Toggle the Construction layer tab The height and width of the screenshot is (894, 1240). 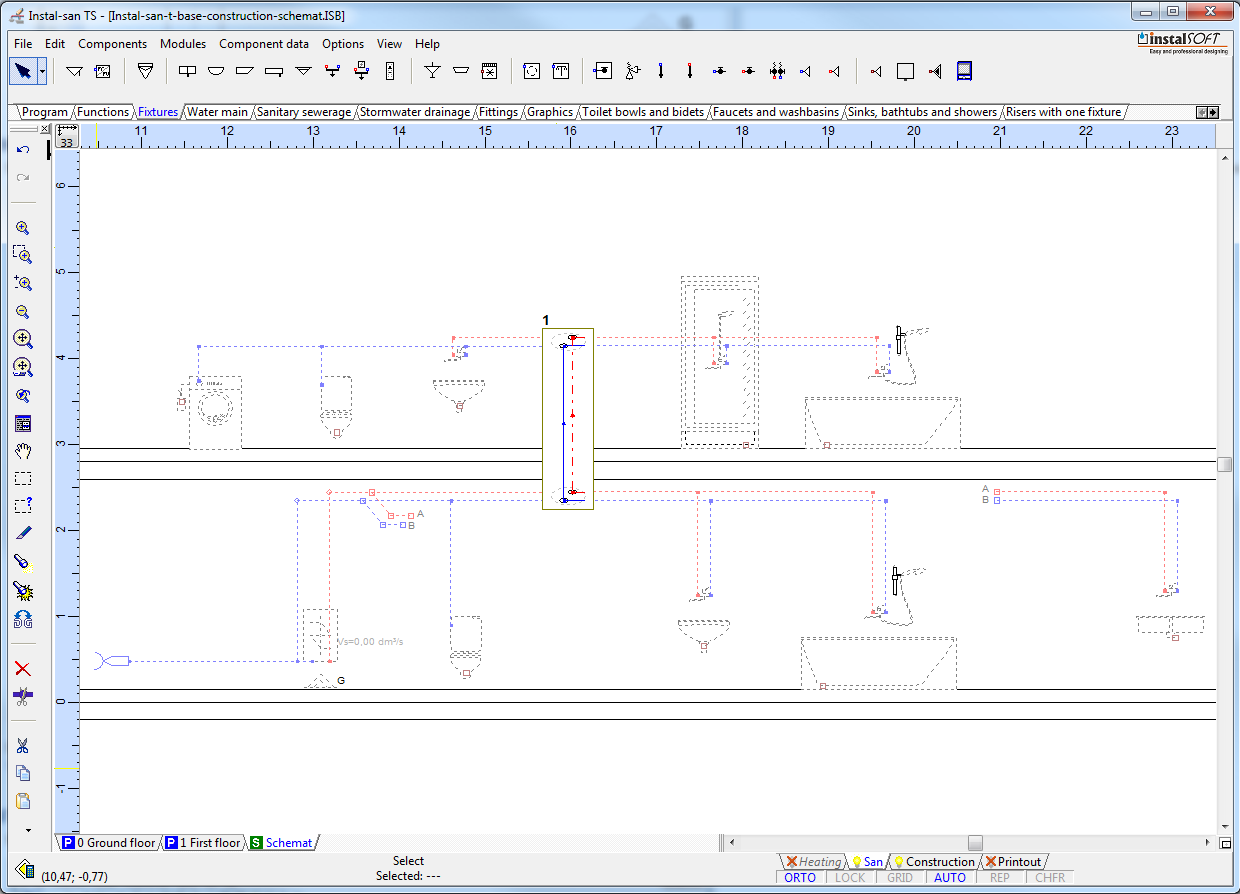tap(934, 861)
